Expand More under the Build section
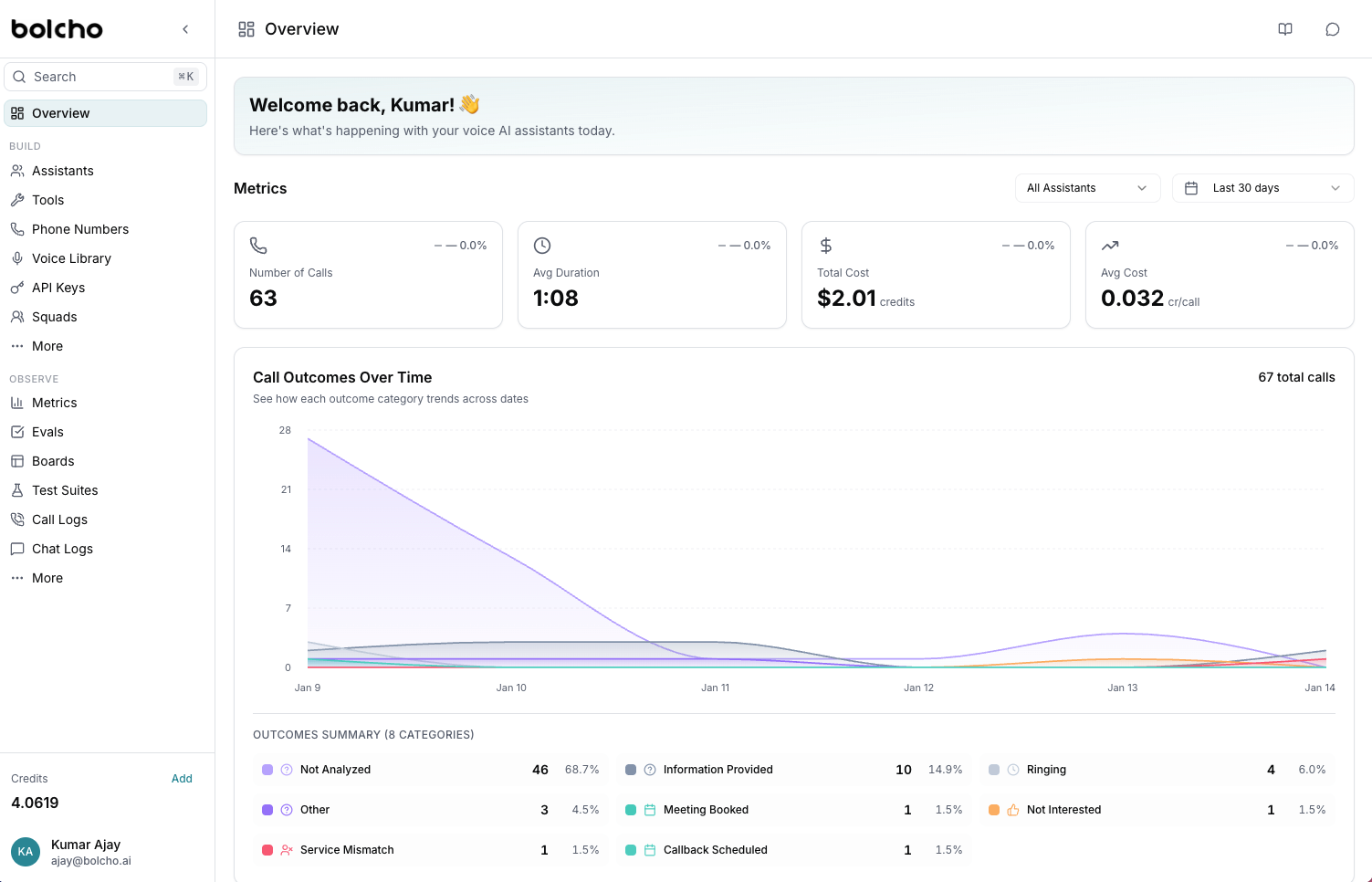Screen dimensions: 1372x882 (x=105, y=346)
